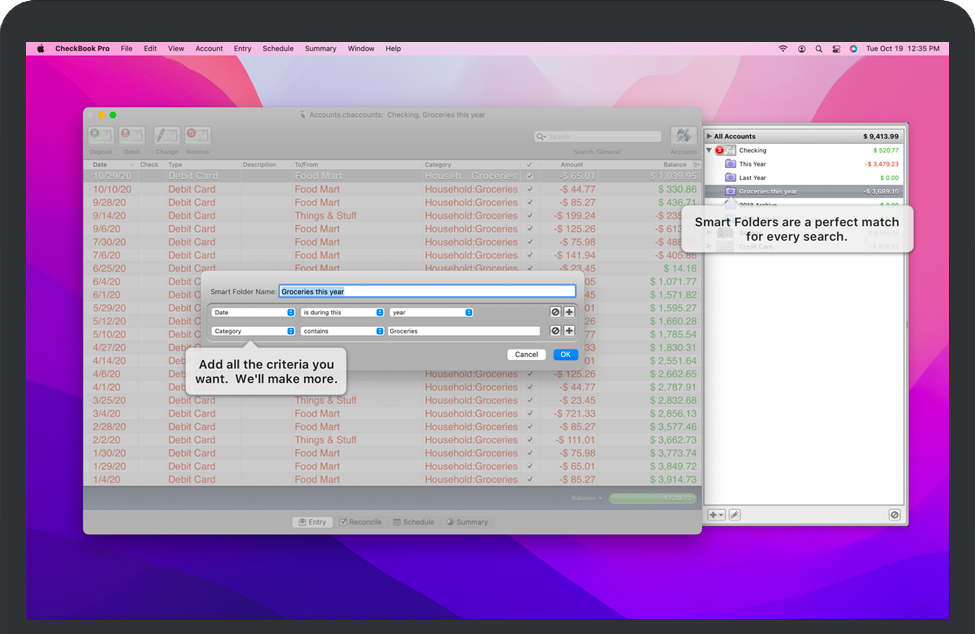The height and width of the screenshot is (634, 975).
Task: Add criteria after the Category row
Action: pyautogui.click(x=569, y=331)
